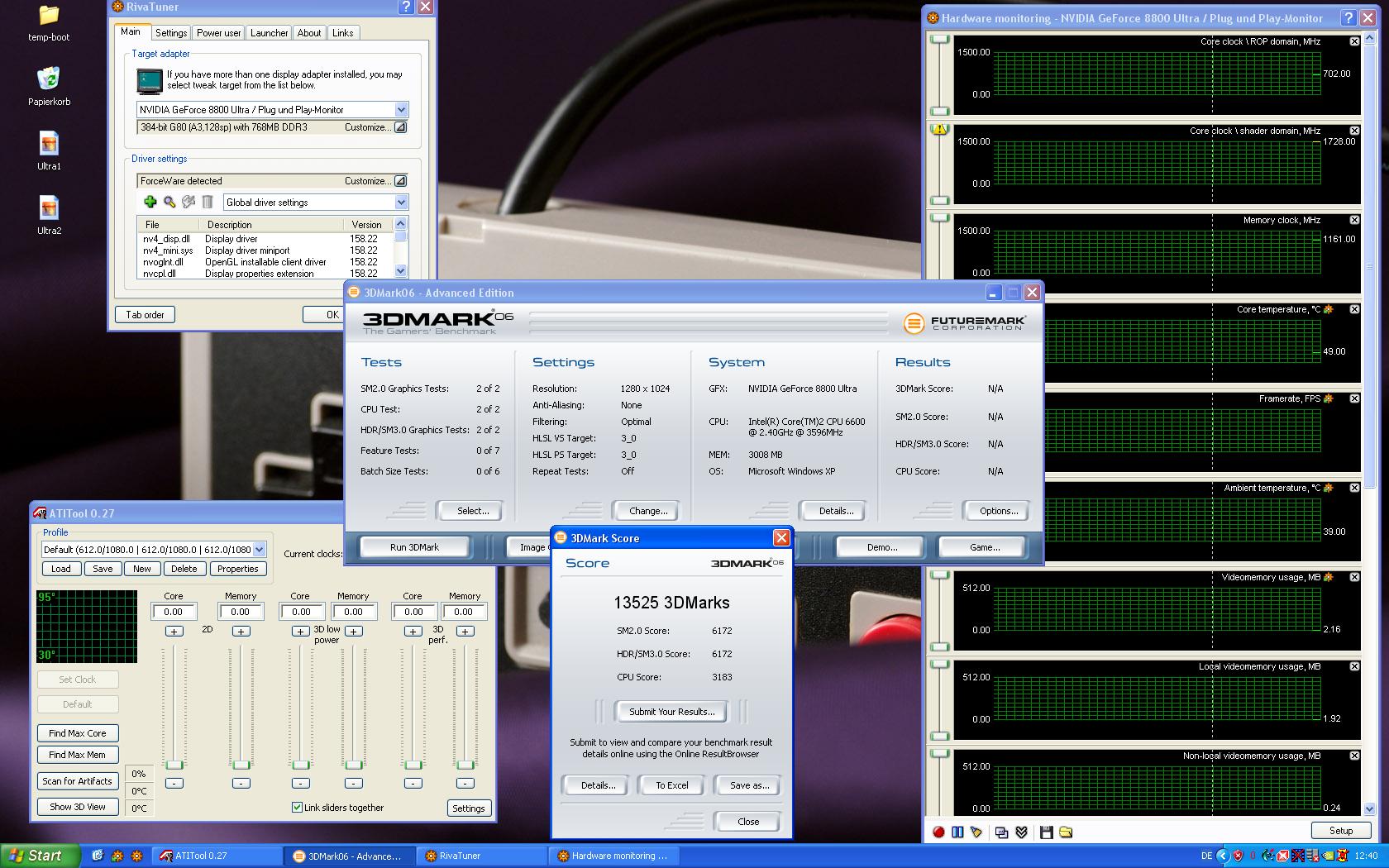1389x868 pixels.
Task: Click the yellow folder icon in monitoring toolbar
Action: [1066, 832]
